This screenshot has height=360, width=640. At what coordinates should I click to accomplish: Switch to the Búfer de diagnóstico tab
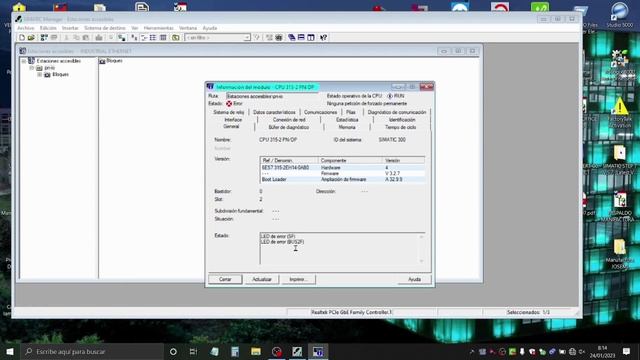coord(289,127)
